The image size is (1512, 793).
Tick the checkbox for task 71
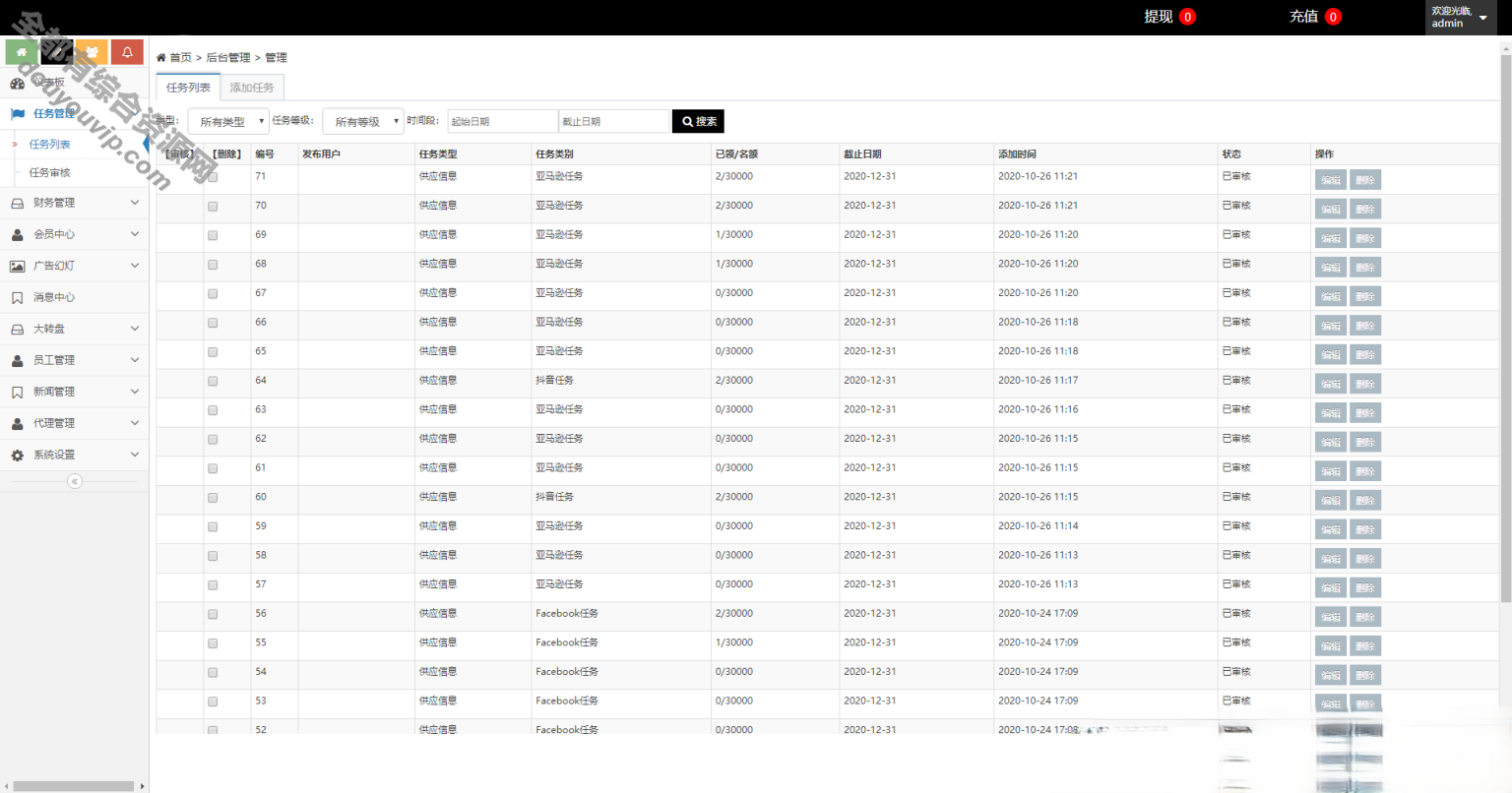213,177
